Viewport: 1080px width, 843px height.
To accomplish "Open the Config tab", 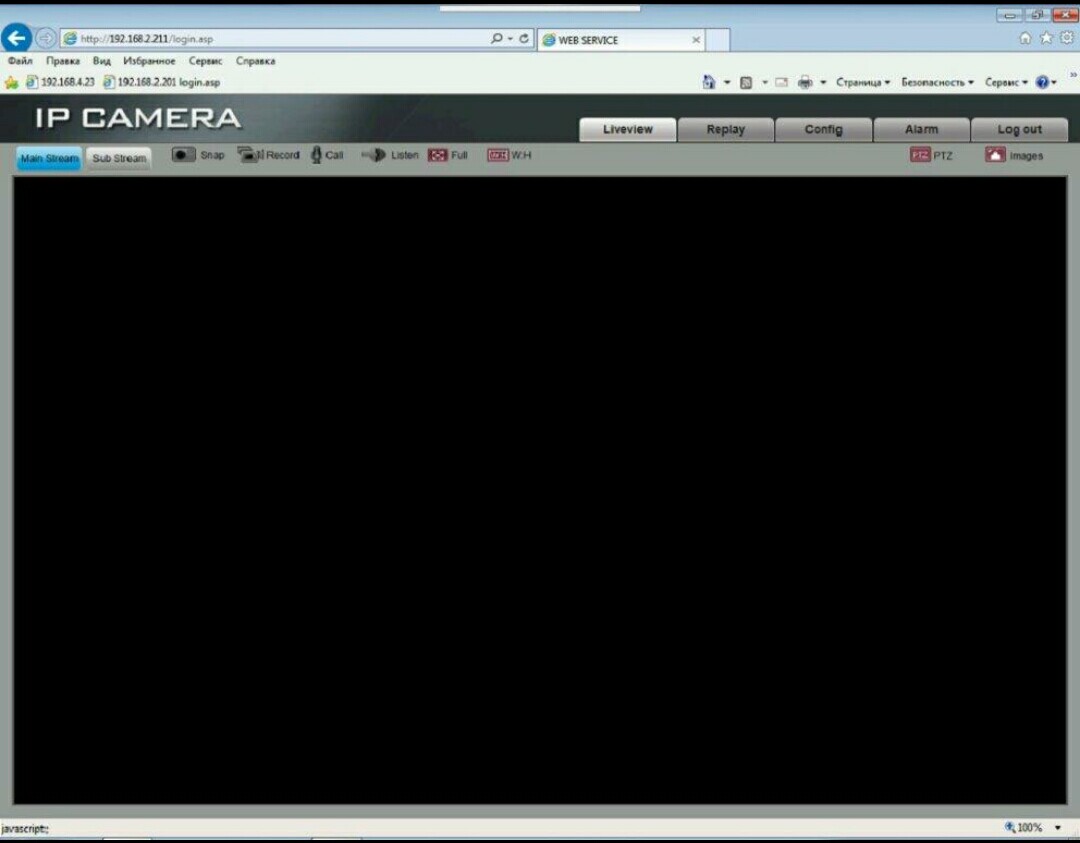I will (x=823, y=129).
